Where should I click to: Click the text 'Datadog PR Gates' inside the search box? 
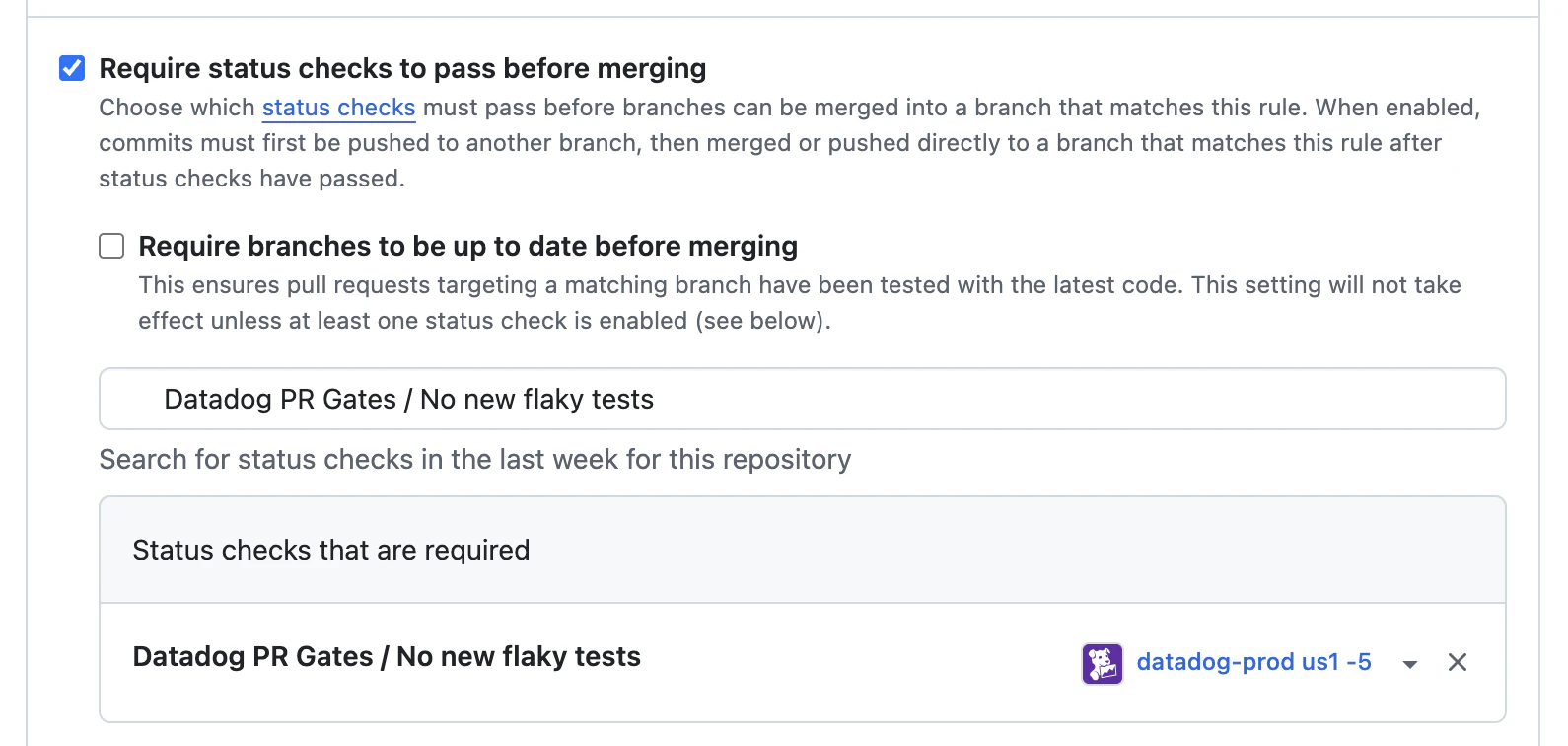tap(279, 400)
